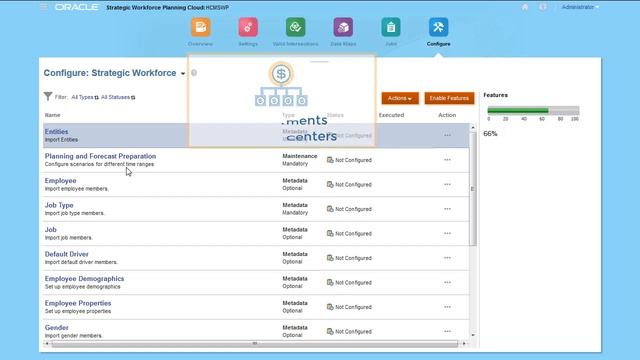Open the Employee Properties link
This screenshot has width=640, height=360.
click(78, 303)
